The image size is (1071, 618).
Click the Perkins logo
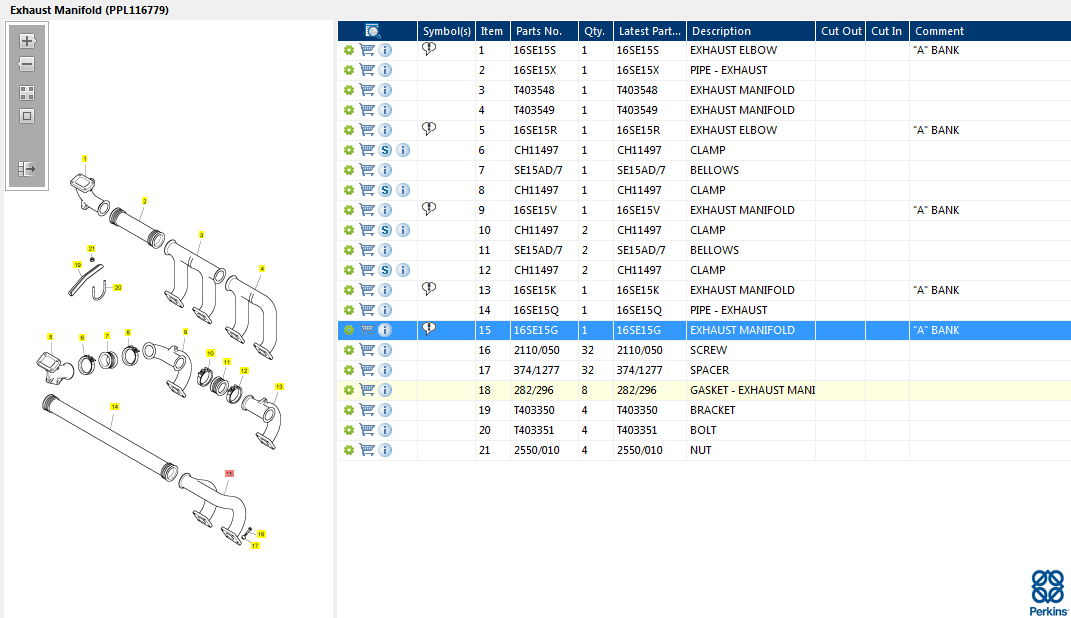(1047, 592)
